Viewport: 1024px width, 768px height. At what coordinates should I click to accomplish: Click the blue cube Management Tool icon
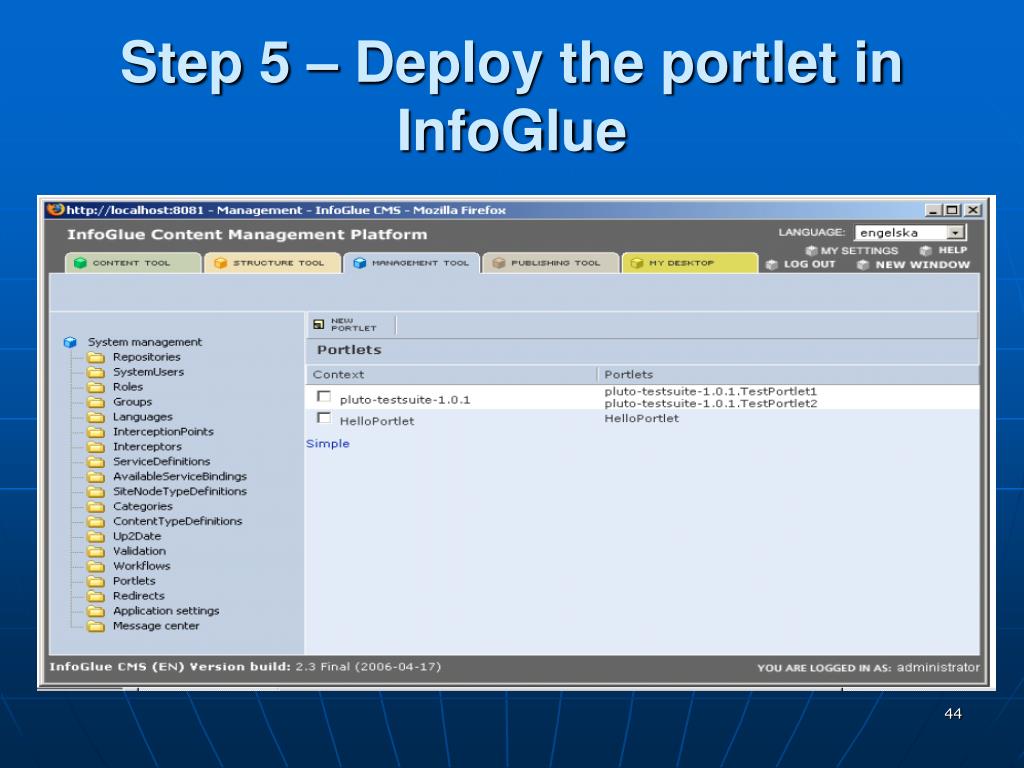tap(359, 263)
